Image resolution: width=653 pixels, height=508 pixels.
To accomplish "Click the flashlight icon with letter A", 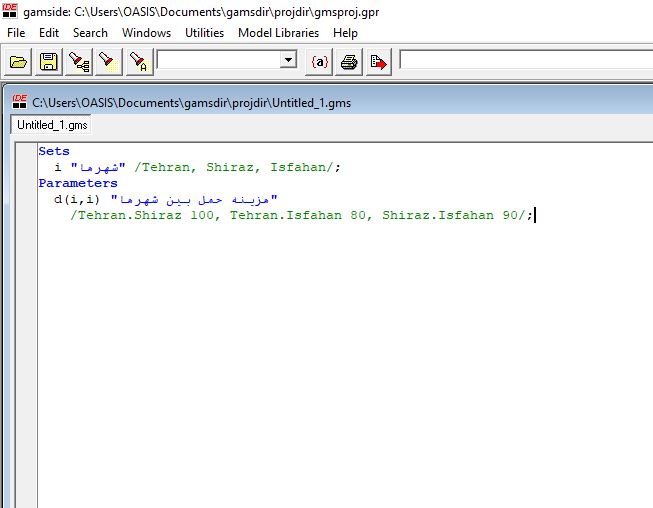I will pos(139,62).
